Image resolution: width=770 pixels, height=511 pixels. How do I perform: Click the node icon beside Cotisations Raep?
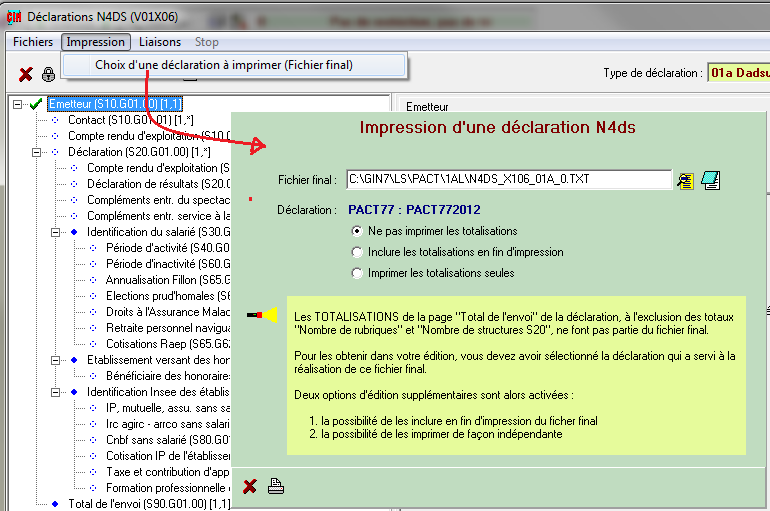pyautogui.click(x=93, y=344)
